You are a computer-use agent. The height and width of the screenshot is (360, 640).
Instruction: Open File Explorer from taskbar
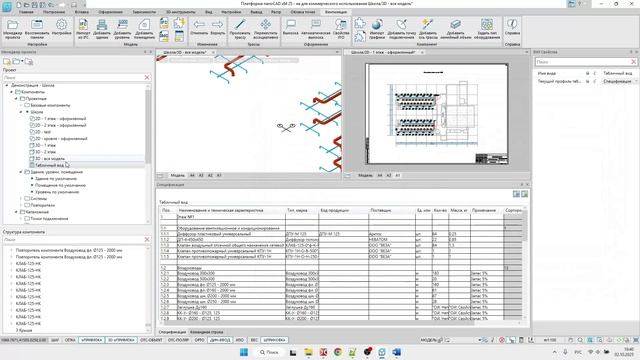(308, 352)
